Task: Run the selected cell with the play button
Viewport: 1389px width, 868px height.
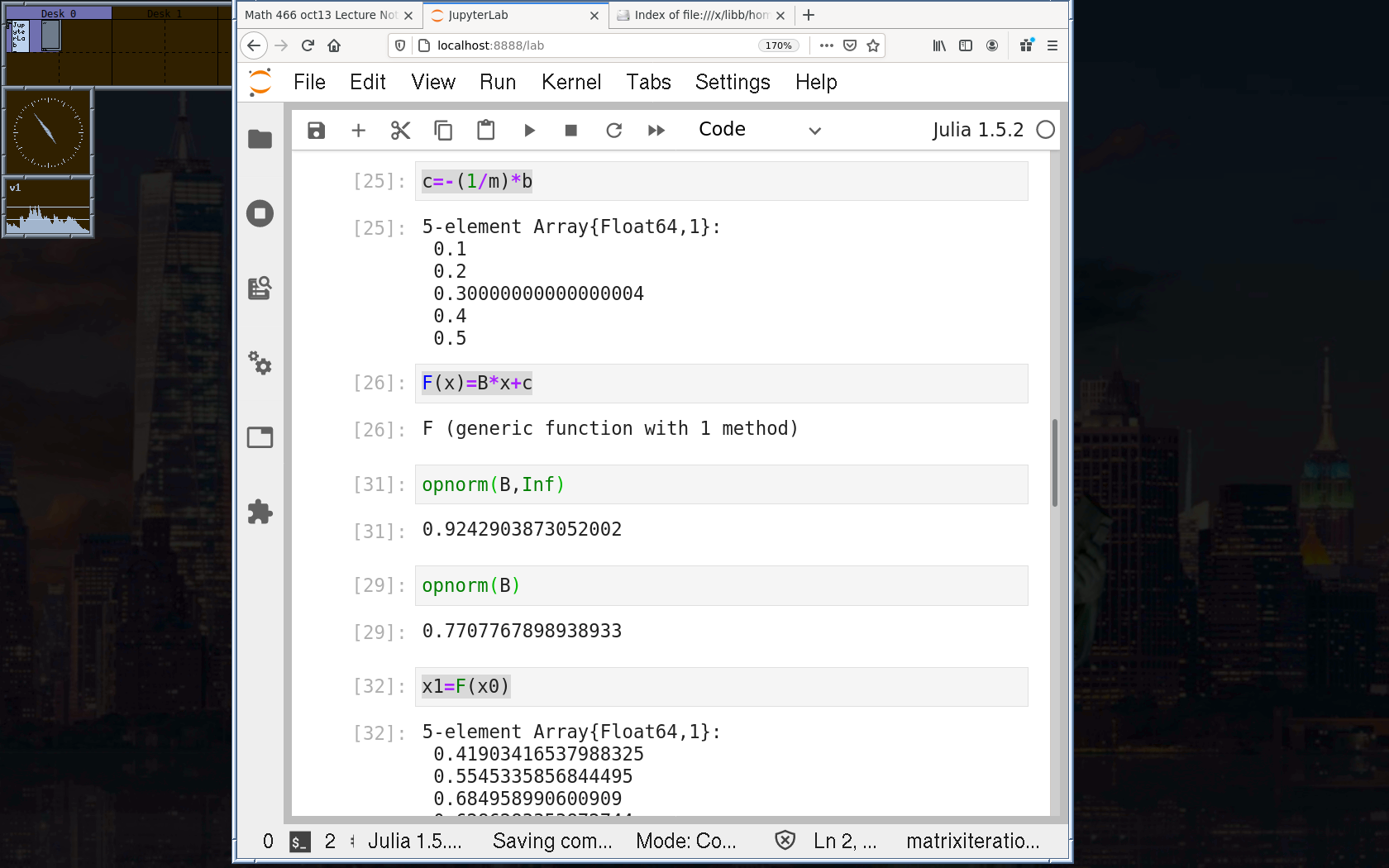Action: (x=529, y=131)
